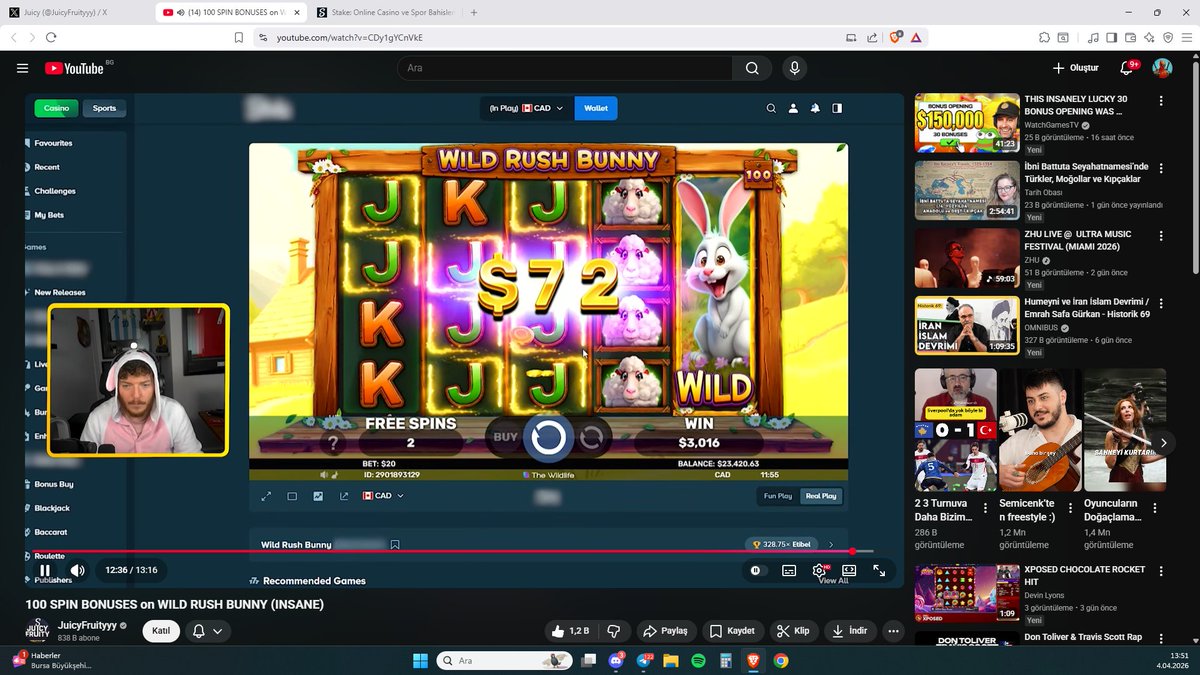Dislike the video
The height and width of the screenshot is (675, 1200).
click(x=614, y=631)
